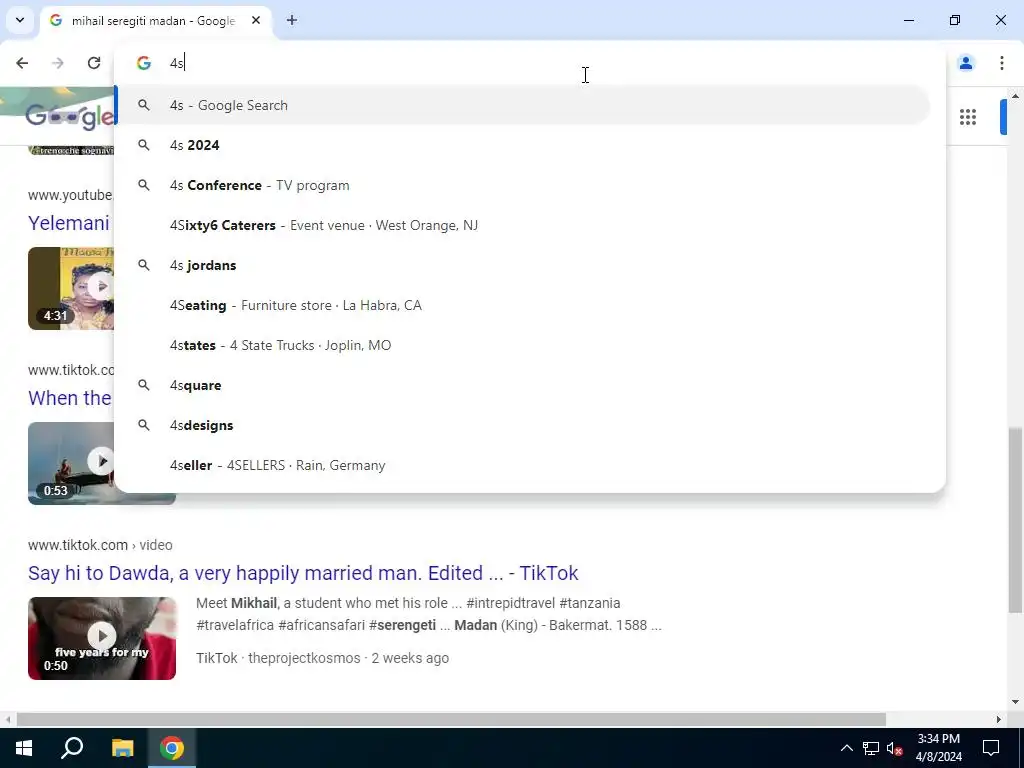The image size is (1024, 768).
Task: Go back to the previous page
Action: click(x=22, y=63)
